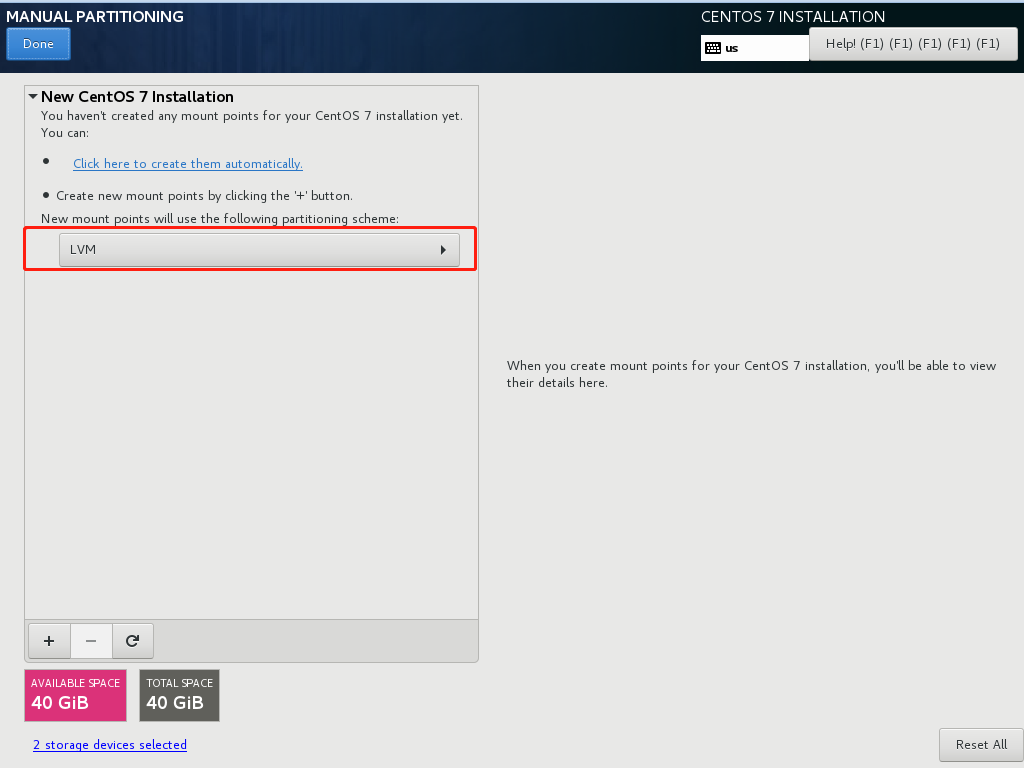Click here to create them automatically link
Viewport: 1024px width, 768px height.
(187, 164)
